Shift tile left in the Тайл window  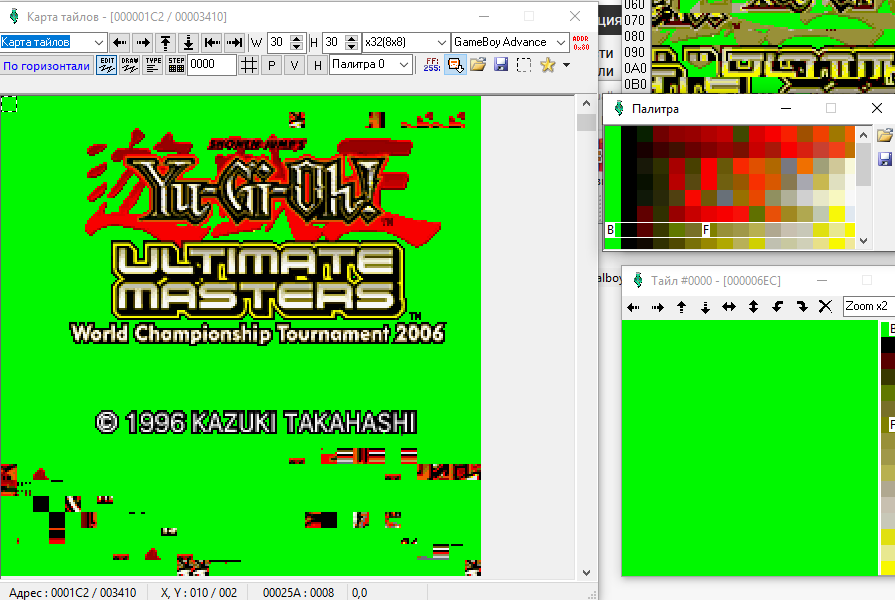point(633,307)
